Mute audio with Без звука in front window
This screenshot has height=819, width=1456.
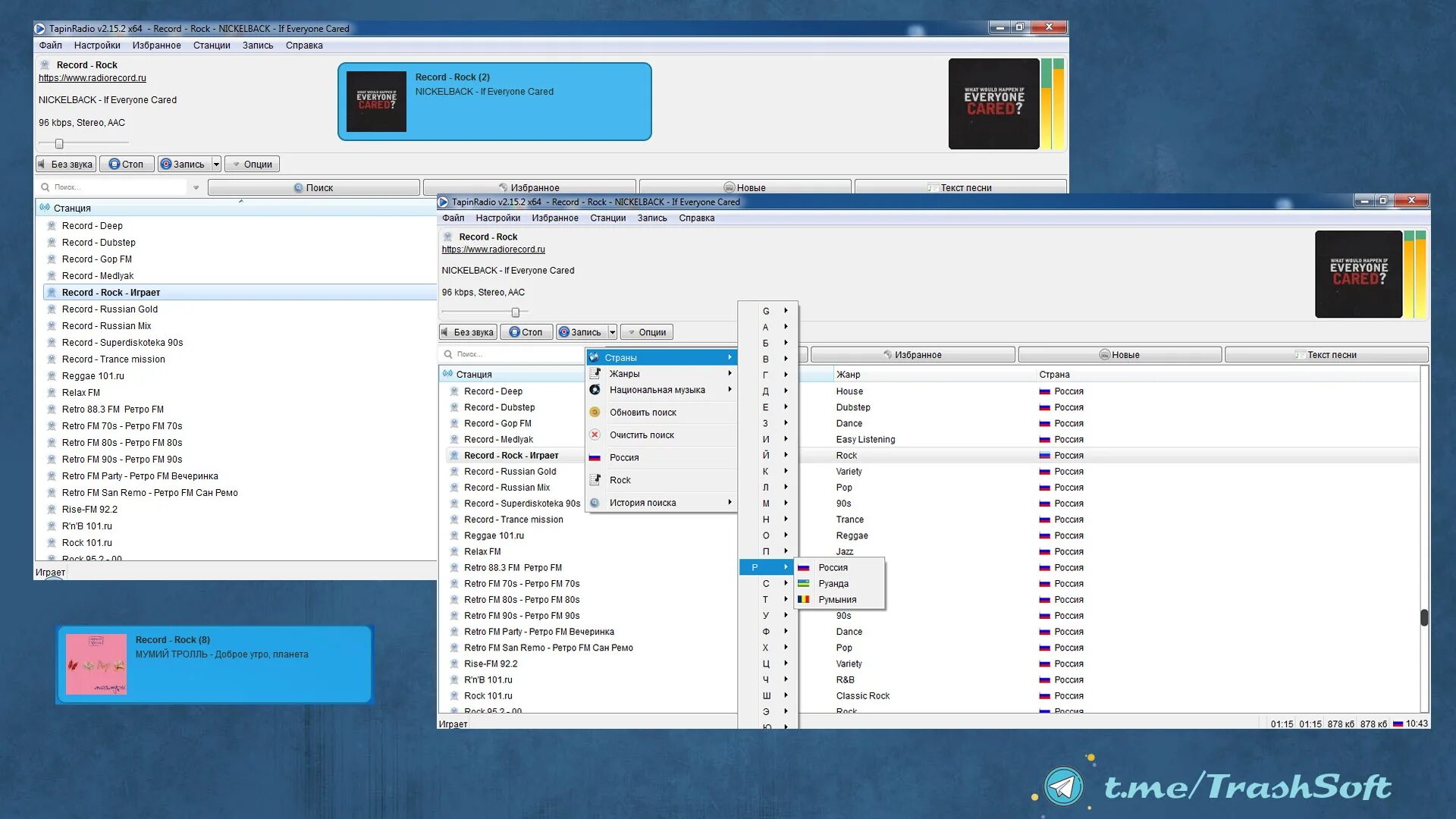(468, 332)
